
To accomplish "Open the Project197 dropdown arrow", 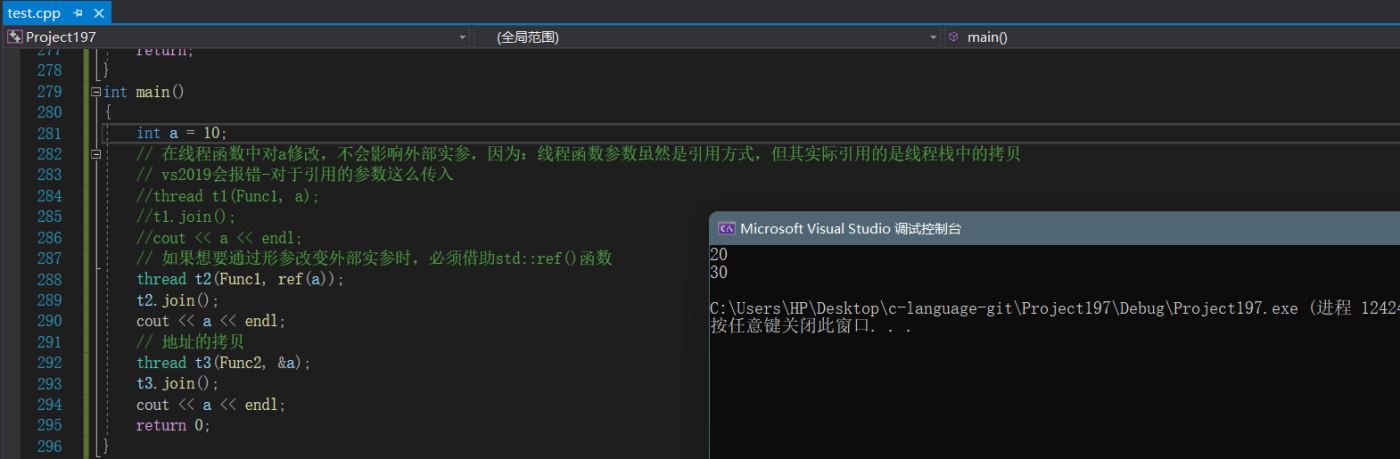I will coord(462,37).
